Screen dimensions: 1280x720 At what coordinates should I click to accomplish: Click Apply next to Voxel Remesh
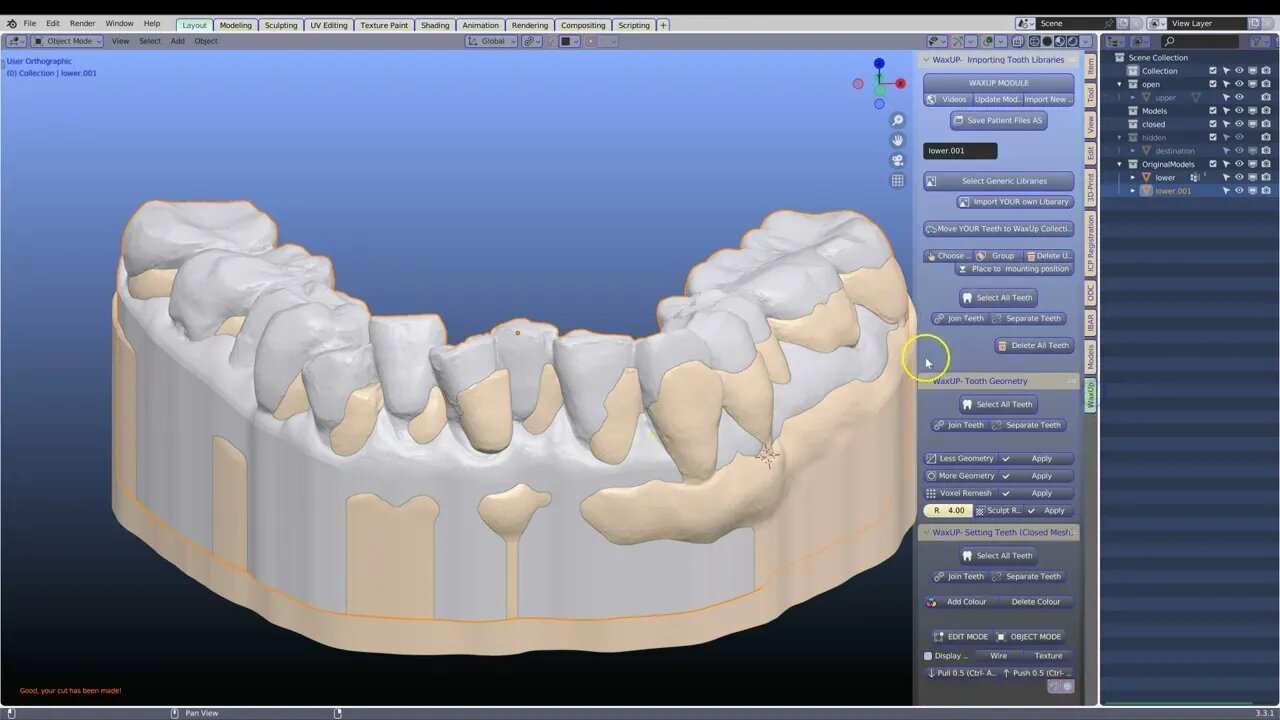click(x=1036, y=493)
